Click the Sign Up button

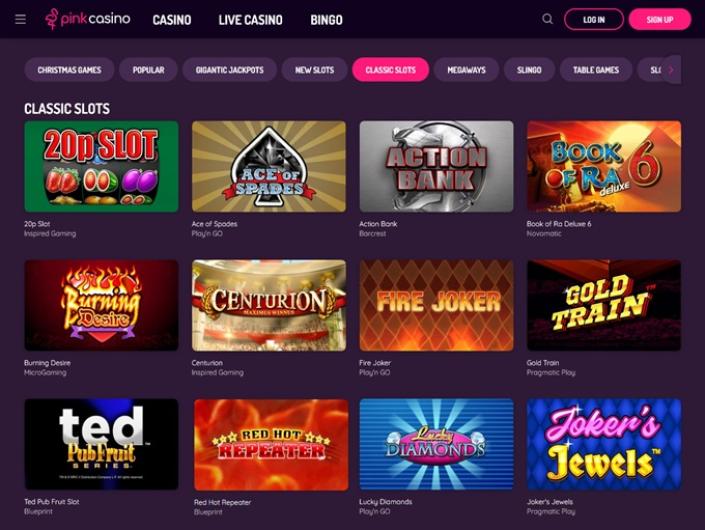[660, 19]
